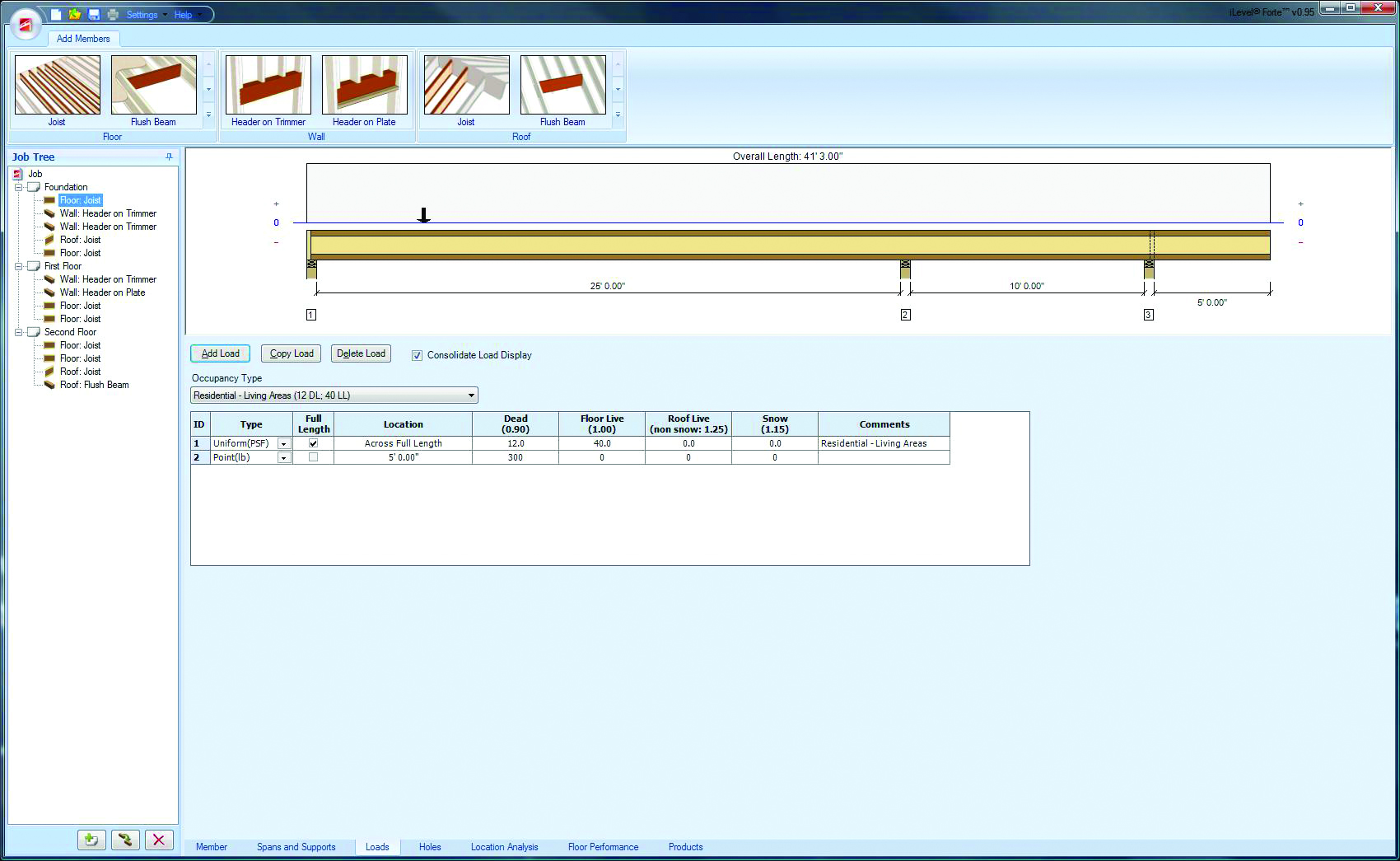
Task: Switch to the Floor Performance tab
Action: (604, 847)
